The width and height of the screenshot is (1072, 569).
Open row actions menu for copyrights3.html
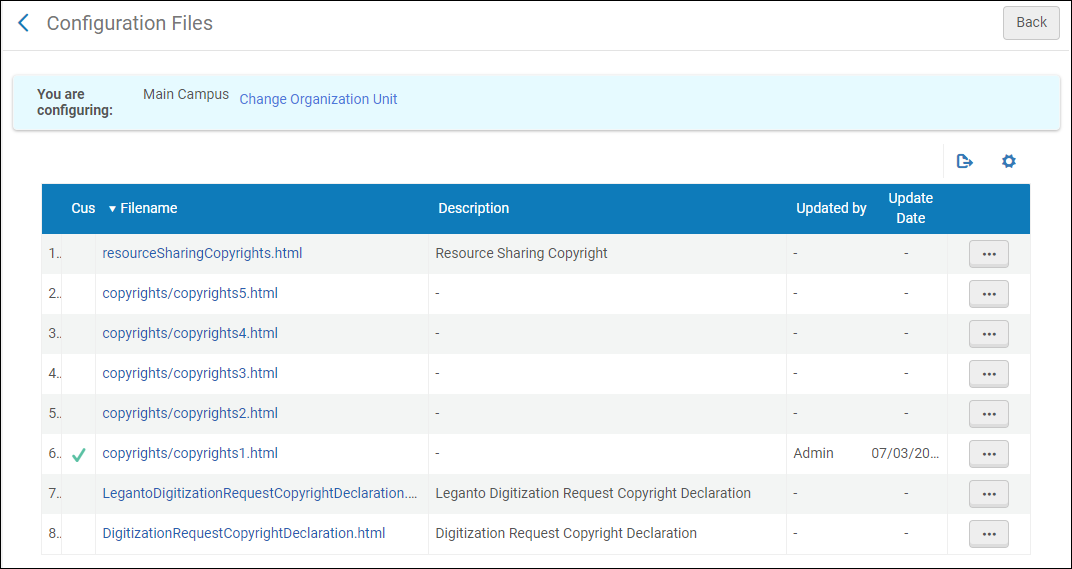coord(989,374)
